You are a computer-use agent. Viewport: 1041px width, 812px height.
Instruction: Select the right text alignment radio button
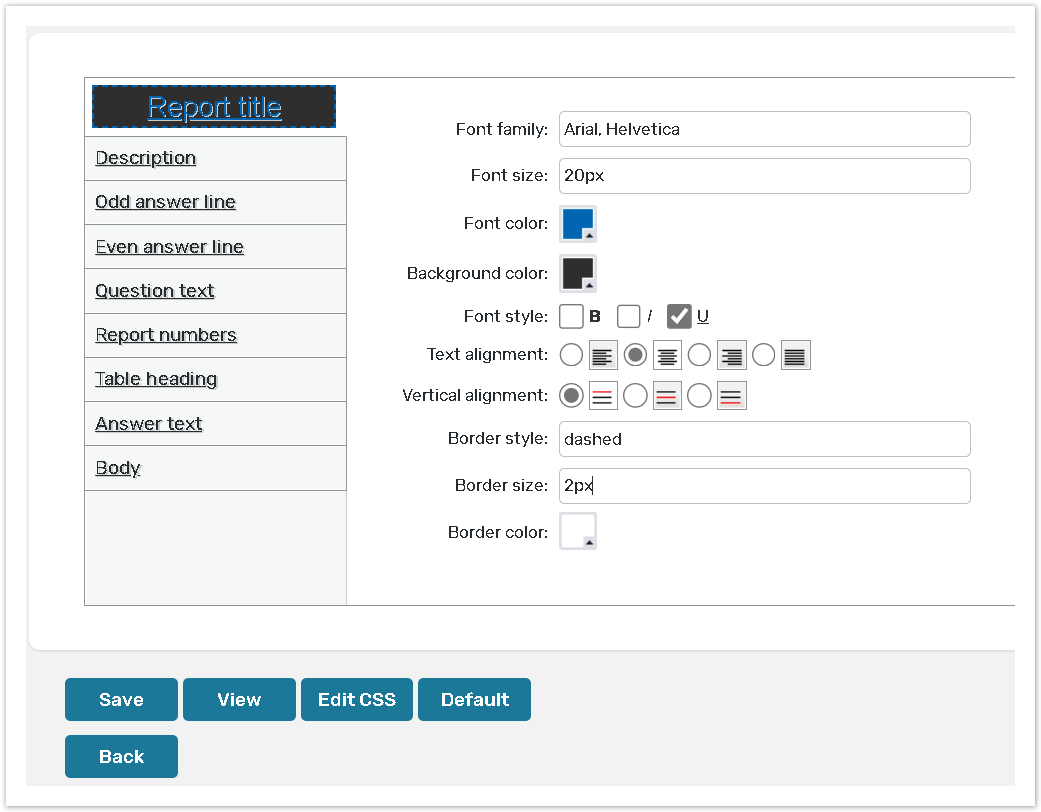pyautogui.click(x=700, y=356)
